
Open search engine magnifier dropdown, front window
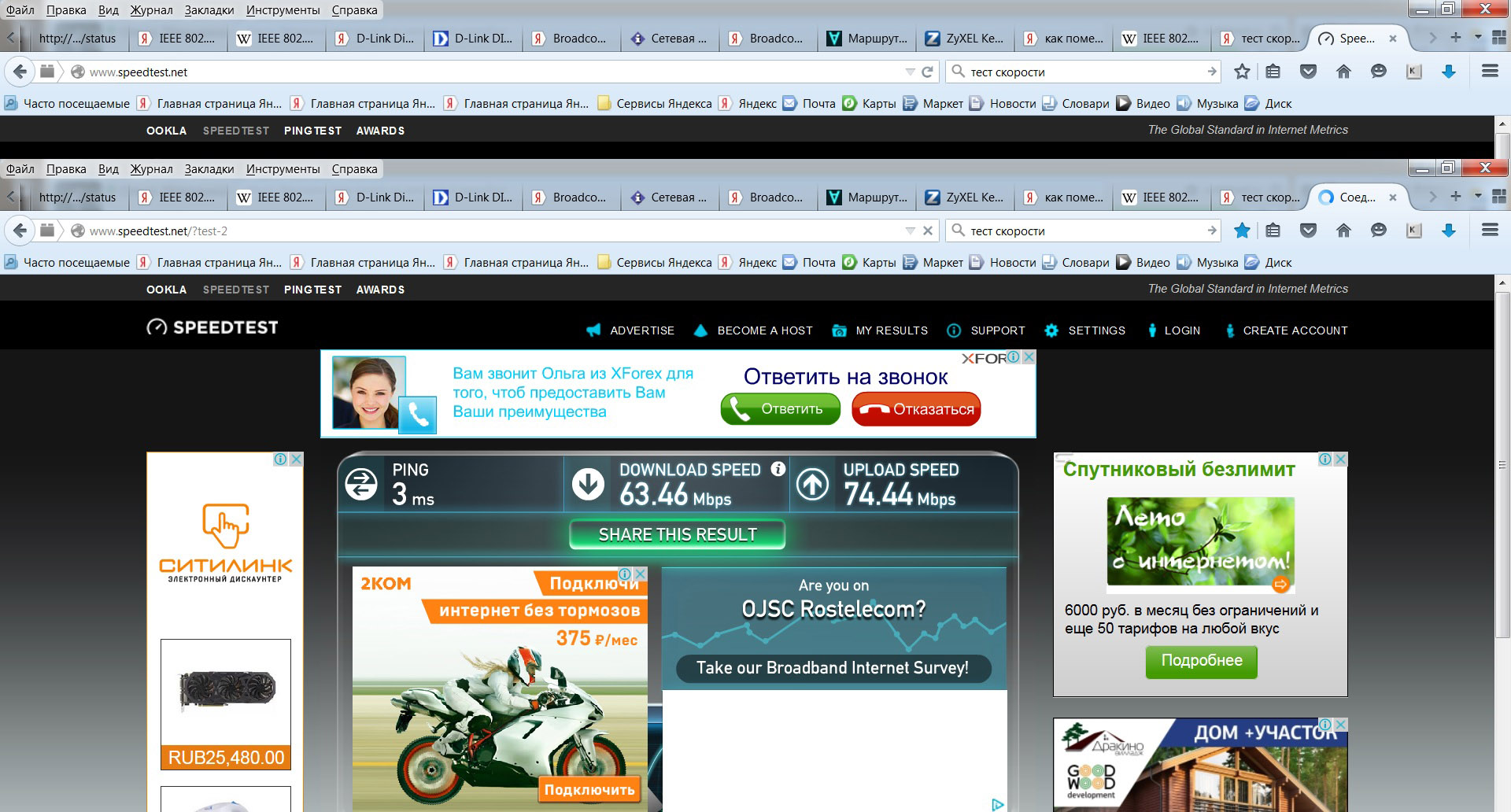(x=958, y=231)
